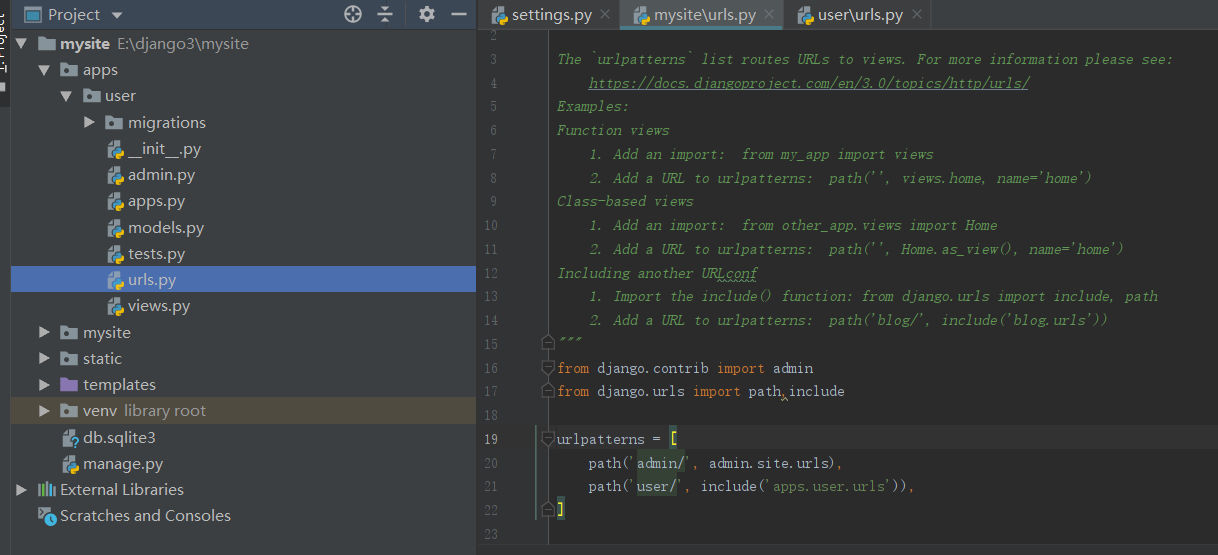
Task: Collapse the user folder
Action: (66, 96)
